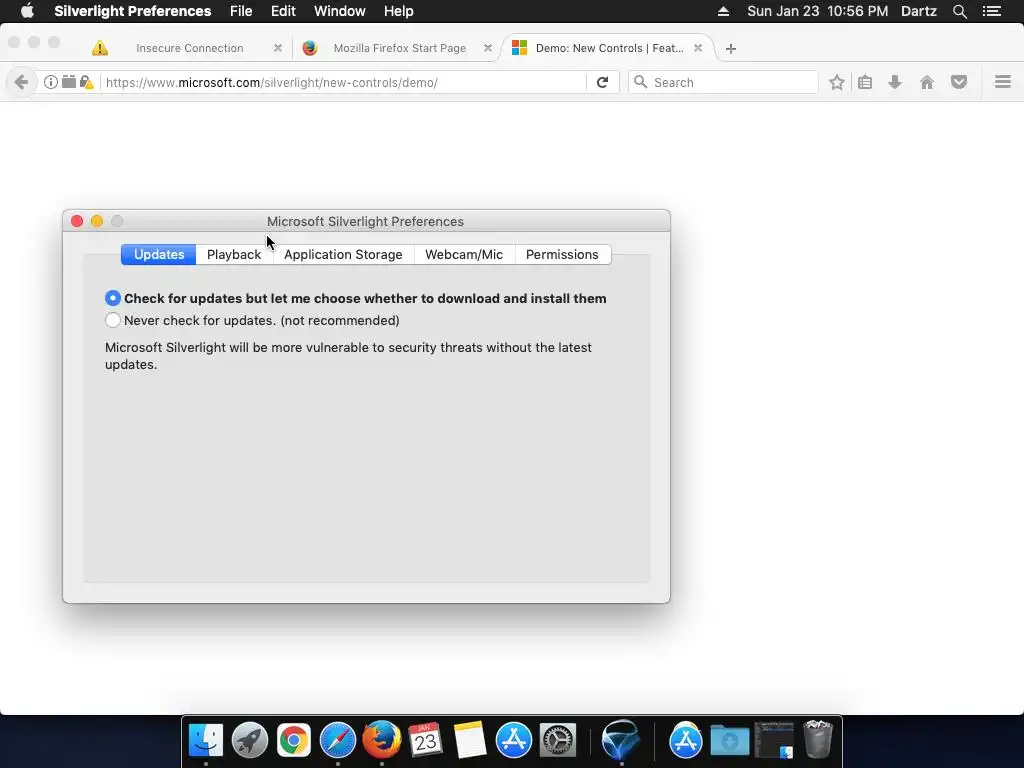Click the Dartz user name in menu bar
This screenshot has height=768, width=1024.
919,11
